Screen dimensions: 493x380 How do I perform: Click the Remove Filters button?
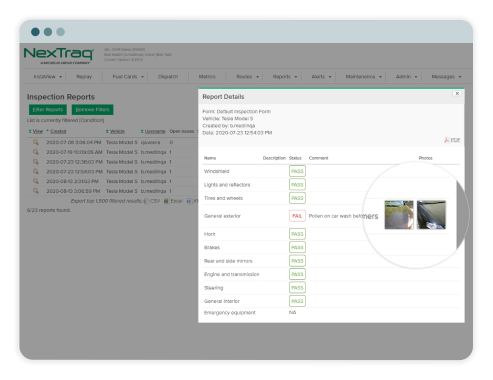pos(93,110)
